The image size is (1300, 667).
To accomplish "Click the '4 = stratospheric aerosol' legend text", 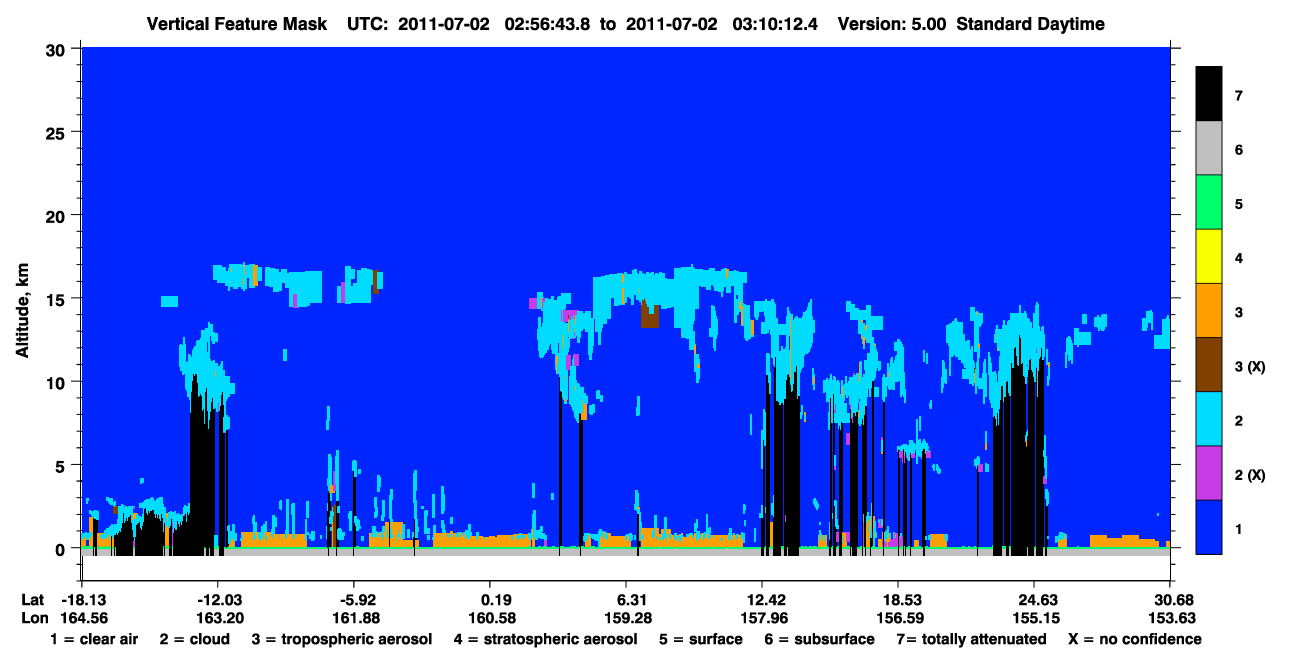I will pos(545,639).
